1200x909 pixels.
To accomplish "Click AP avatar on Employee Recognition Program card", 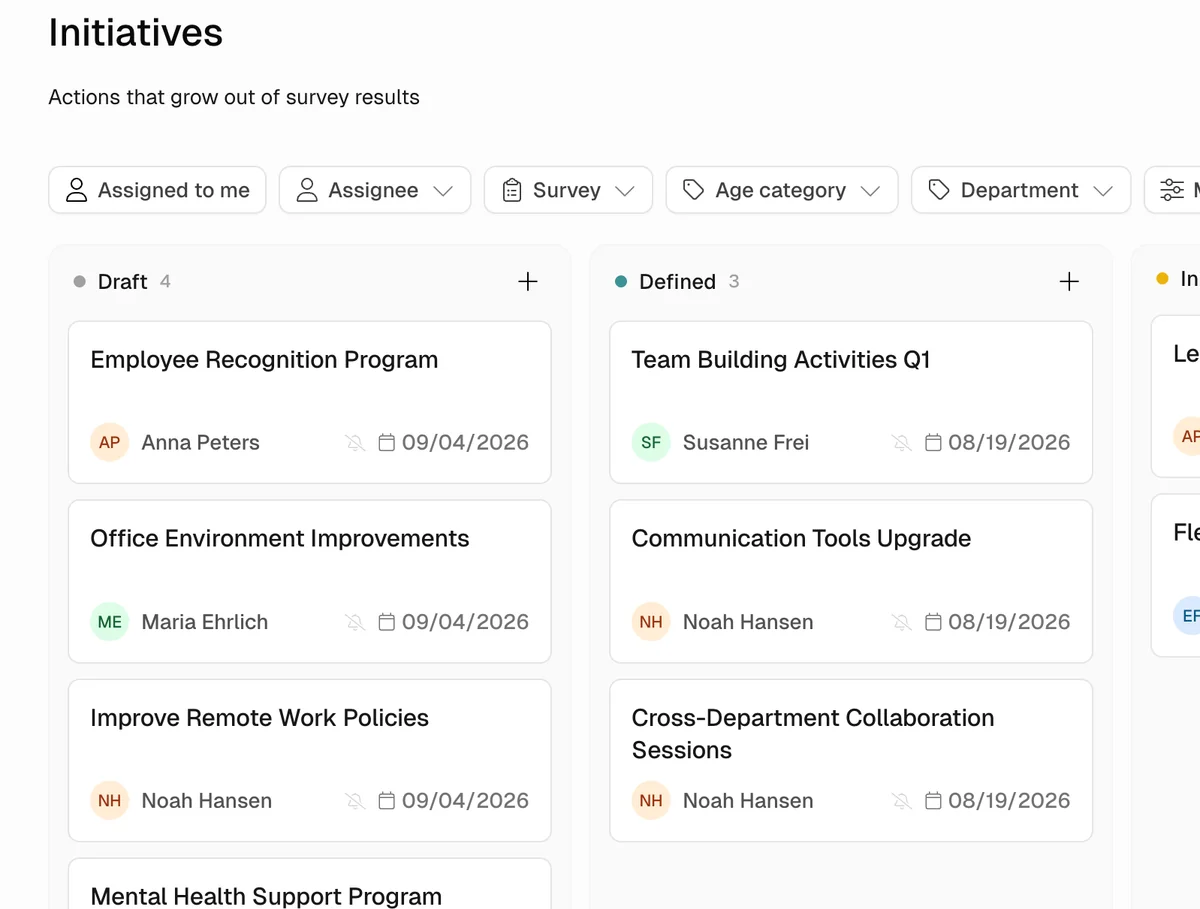I will click(110, 442).
